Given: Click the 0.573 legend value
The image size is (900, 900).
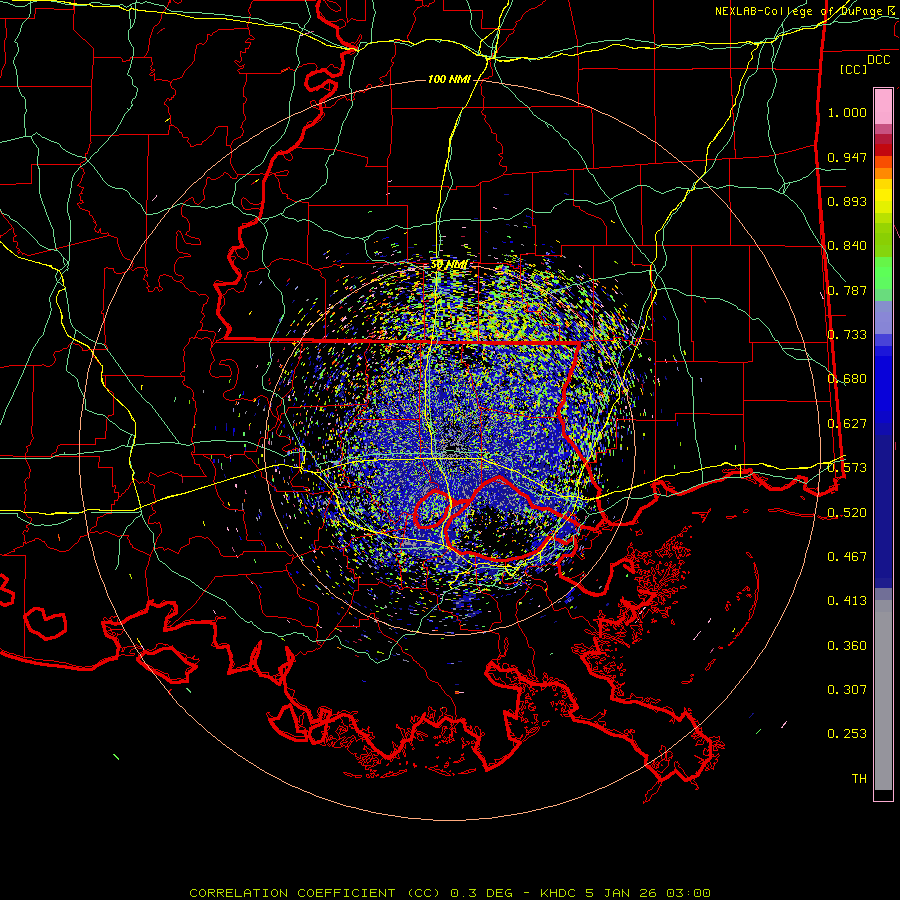Looking at the screenshot, I should 847,468.
